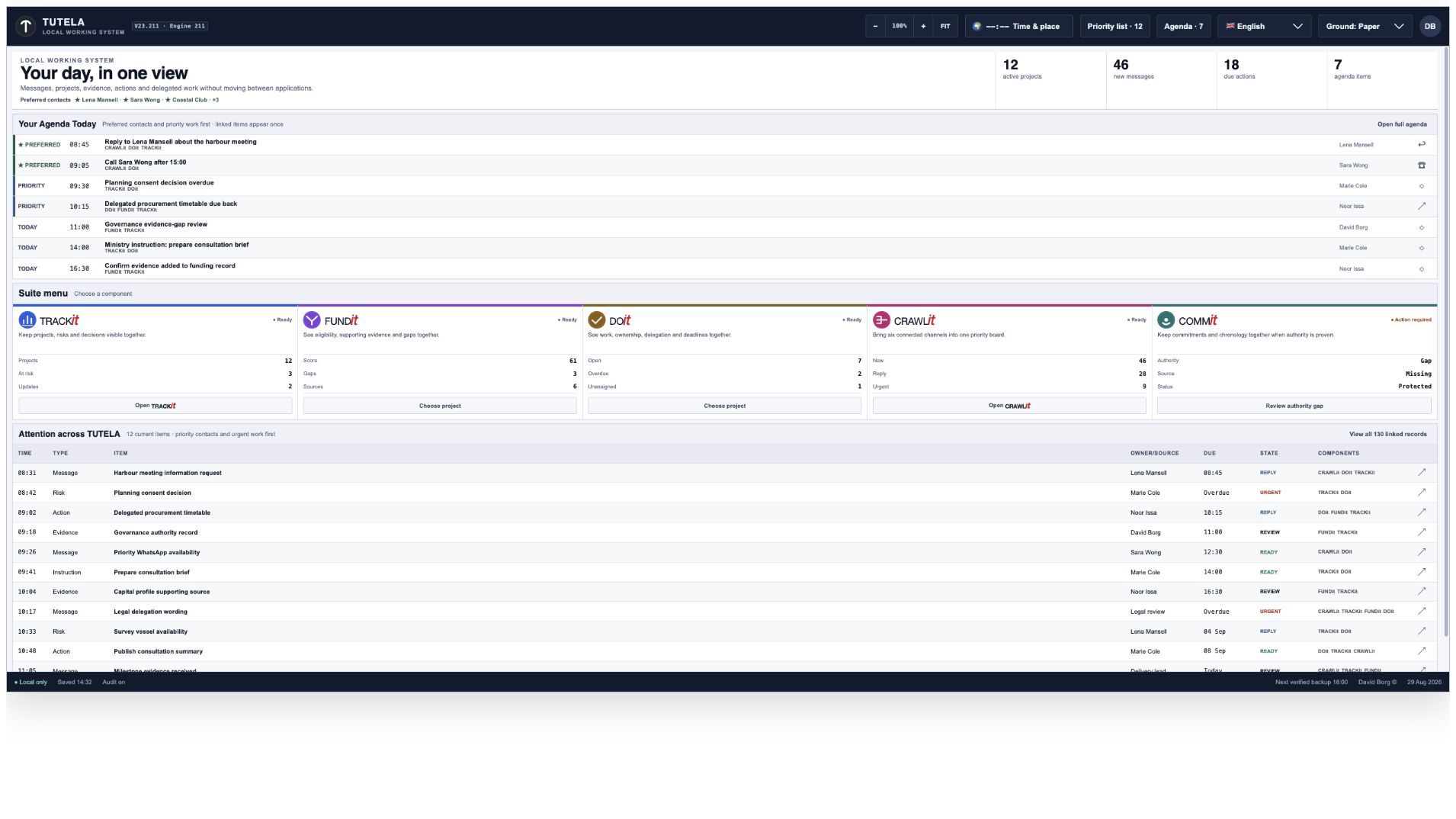Click the 18 due actions stat

[1272, 79]
